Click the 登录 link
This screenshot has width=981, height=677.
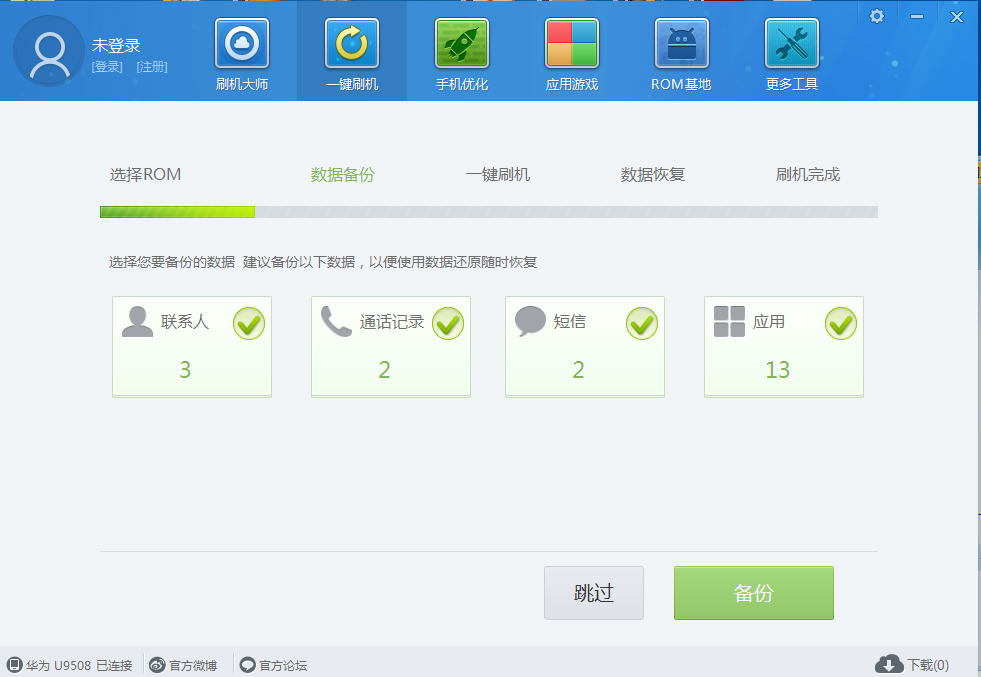(x=107, y=67)
